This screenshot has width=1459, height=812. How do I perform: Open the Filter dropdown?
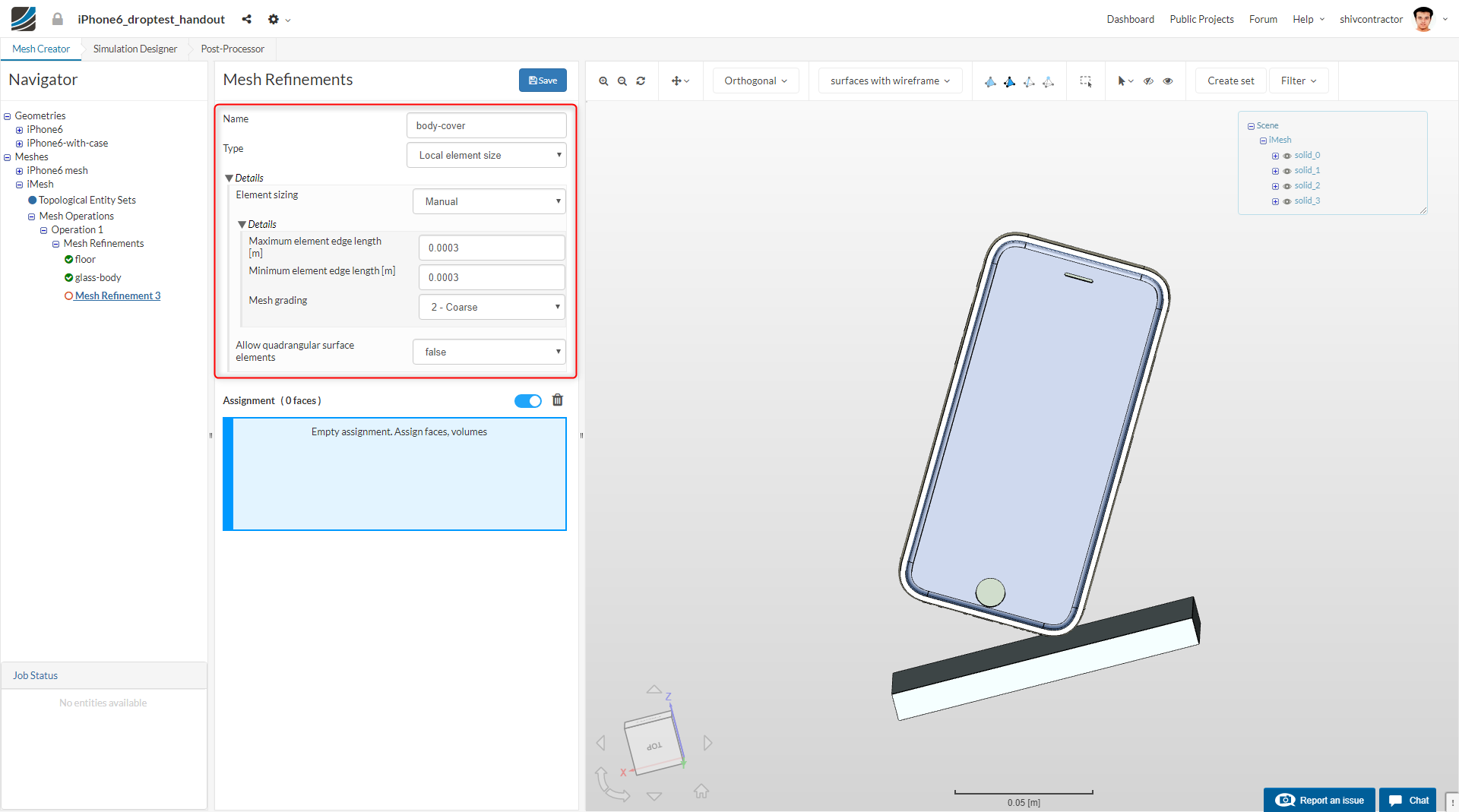(1299, 81)
